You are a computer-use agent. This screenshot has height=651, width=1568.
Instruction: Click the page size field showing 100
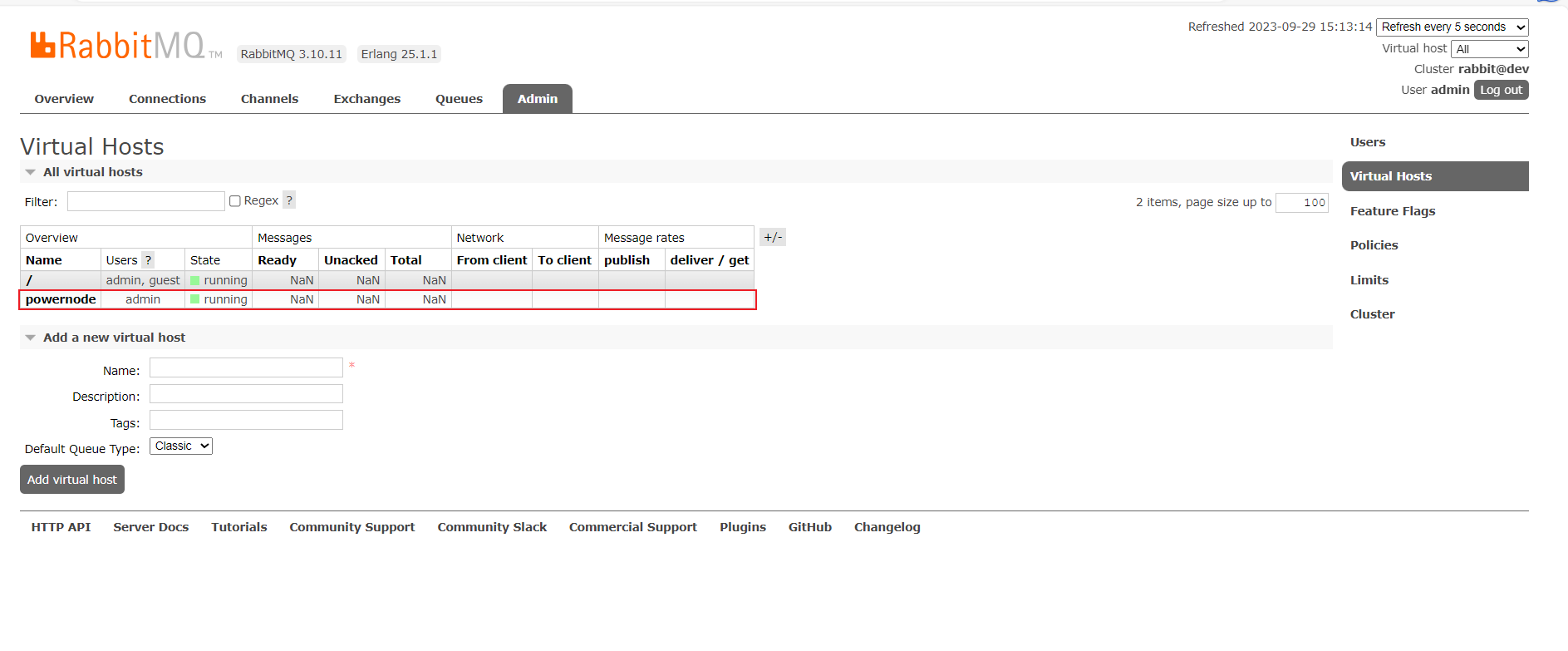(x=1302, y=203)
